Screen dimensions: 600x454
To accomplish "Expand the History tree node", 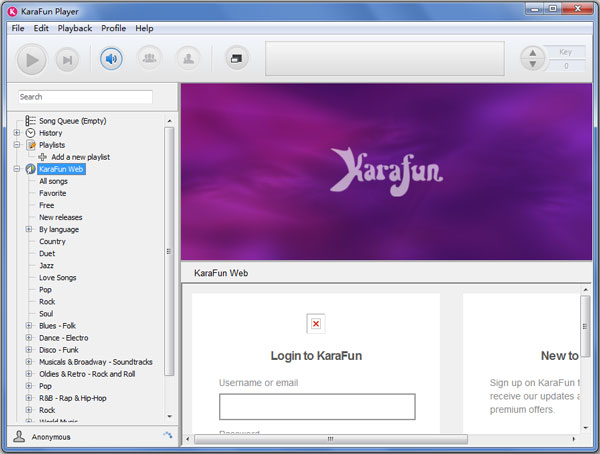I will tap(17, 133).
